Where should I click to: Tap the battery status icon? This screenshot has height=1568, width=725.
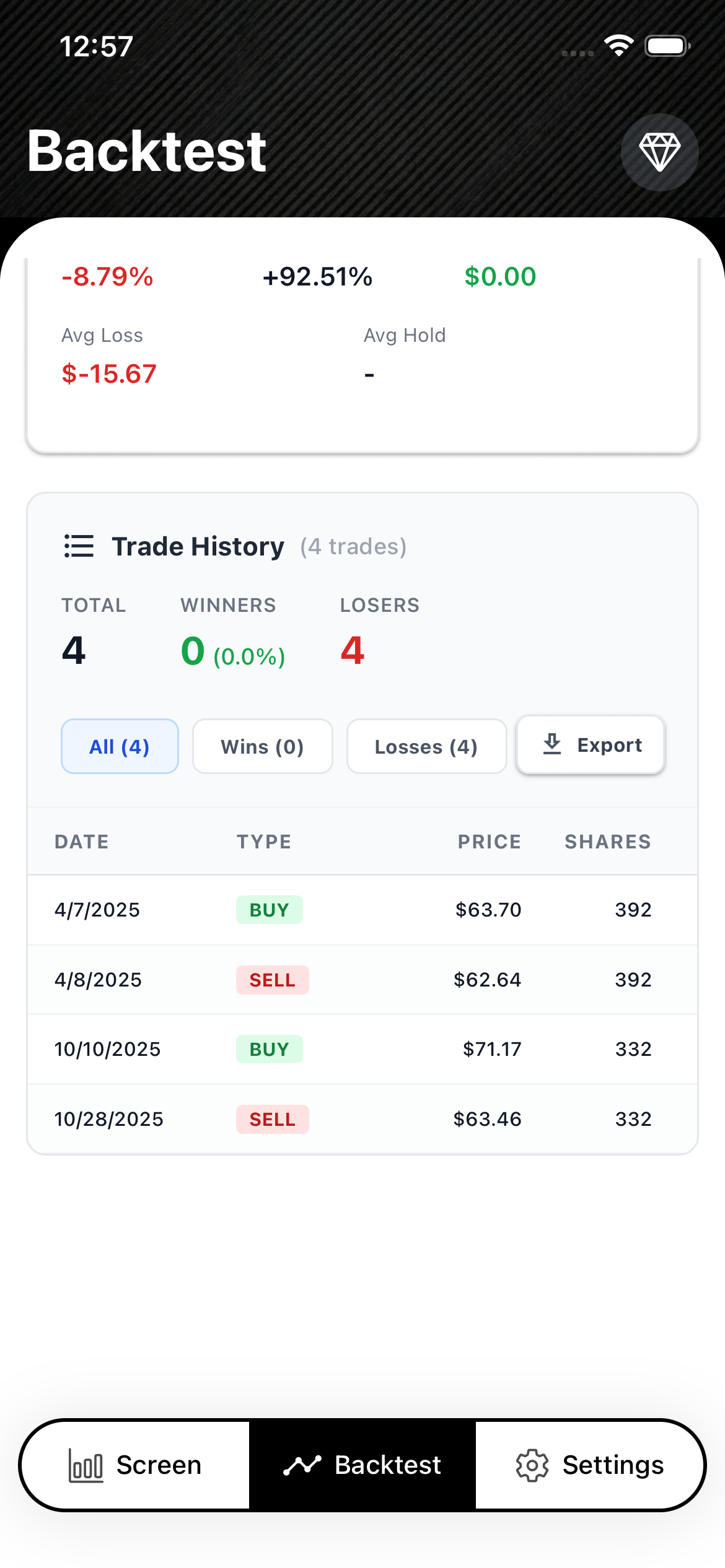[667, 46]
